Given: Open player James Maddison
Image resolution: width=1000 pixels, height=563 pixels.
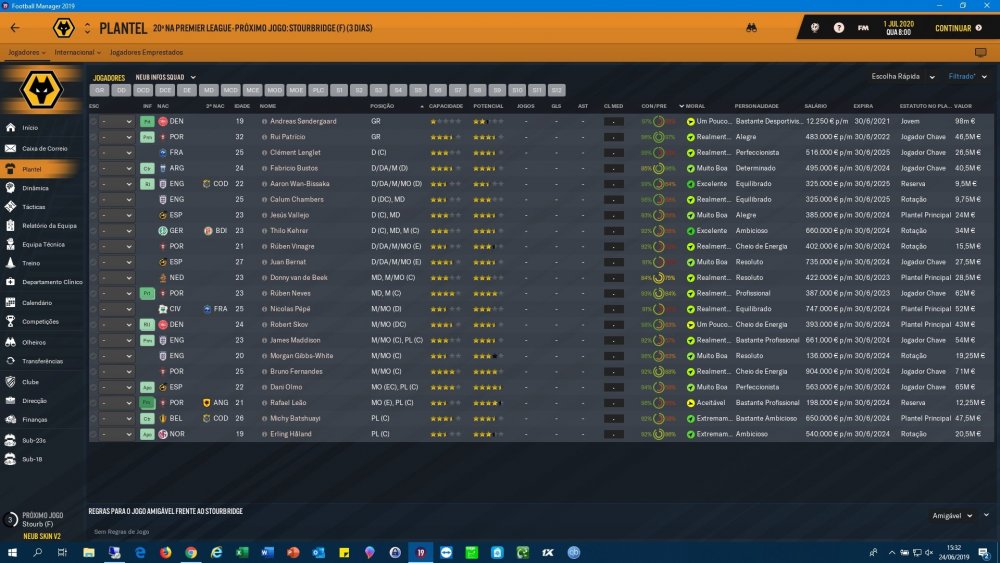Looking at the screenshot, I should (295, 340).
